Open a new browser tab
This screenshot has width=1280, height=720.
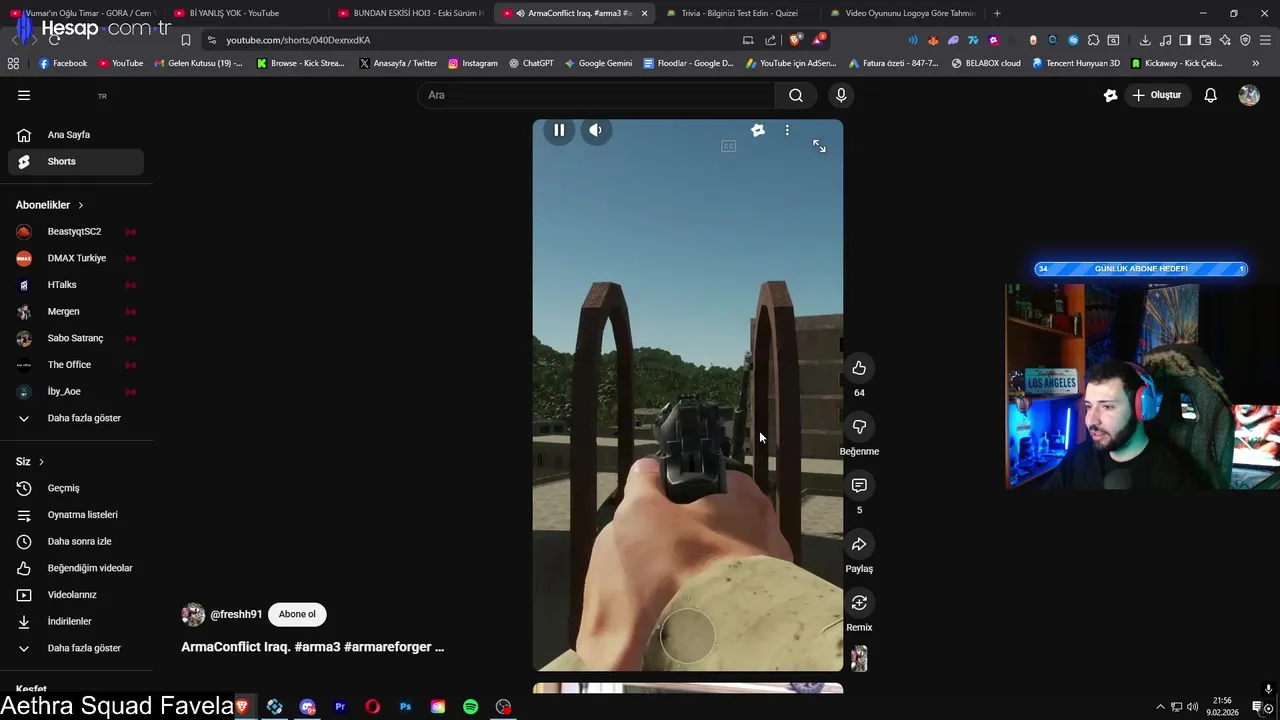click(997, 13)
